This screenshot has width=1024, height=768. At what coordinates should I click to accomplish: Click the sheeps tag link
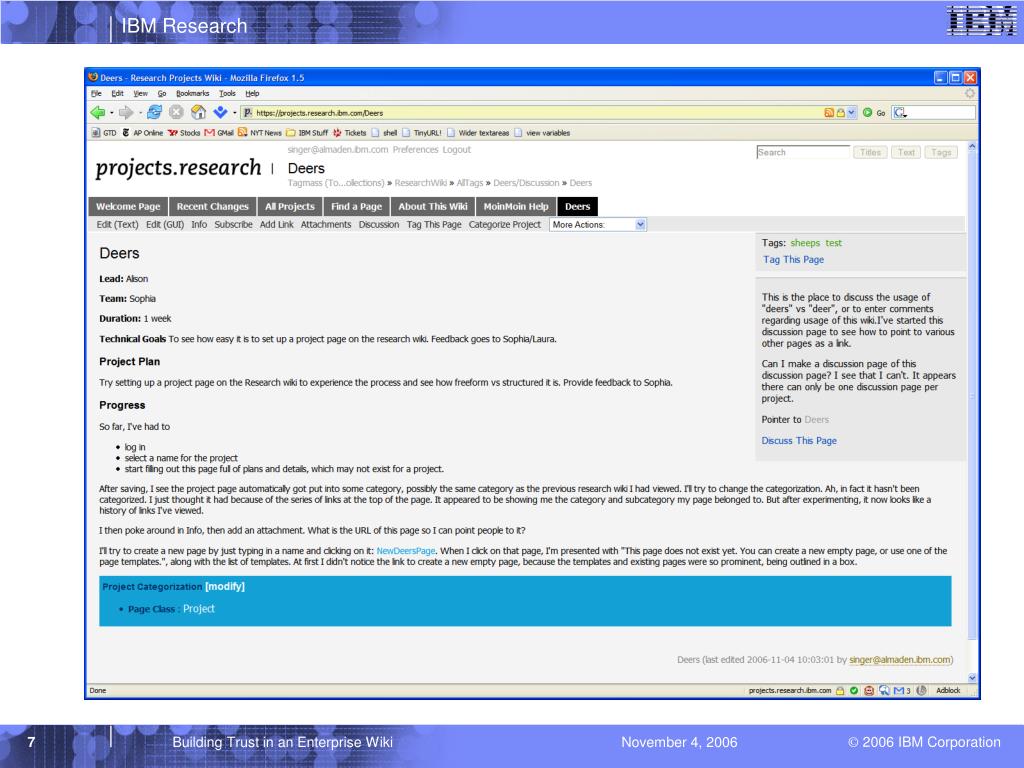[805, 243]
